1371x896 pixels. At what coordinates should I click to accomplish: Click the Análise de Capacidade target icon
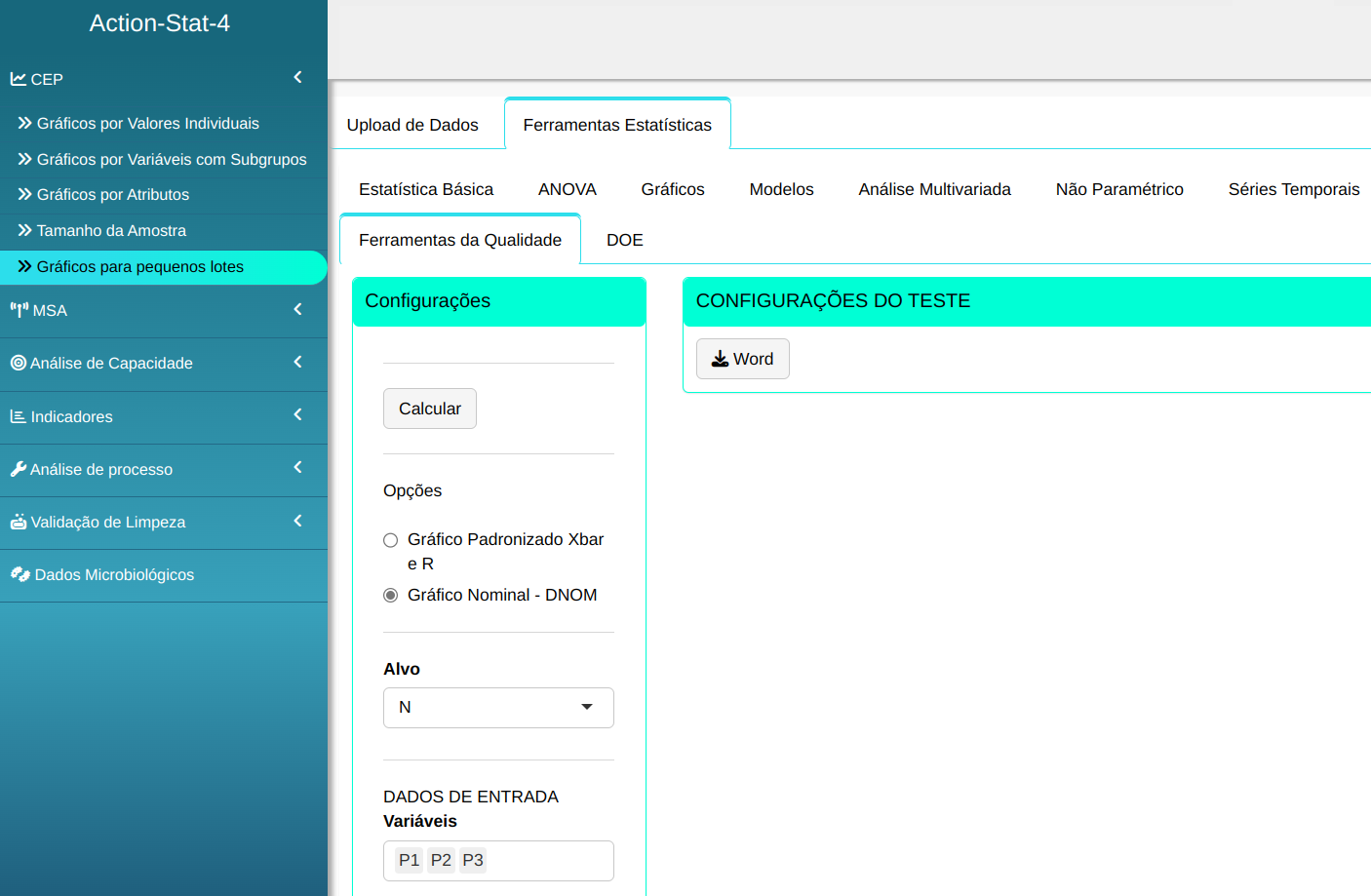coord(19,363)
